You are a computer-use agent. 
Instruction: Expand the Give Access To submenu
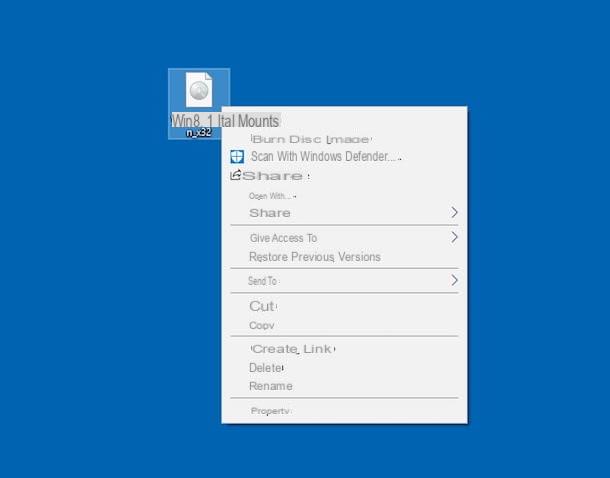coord(344,238)
